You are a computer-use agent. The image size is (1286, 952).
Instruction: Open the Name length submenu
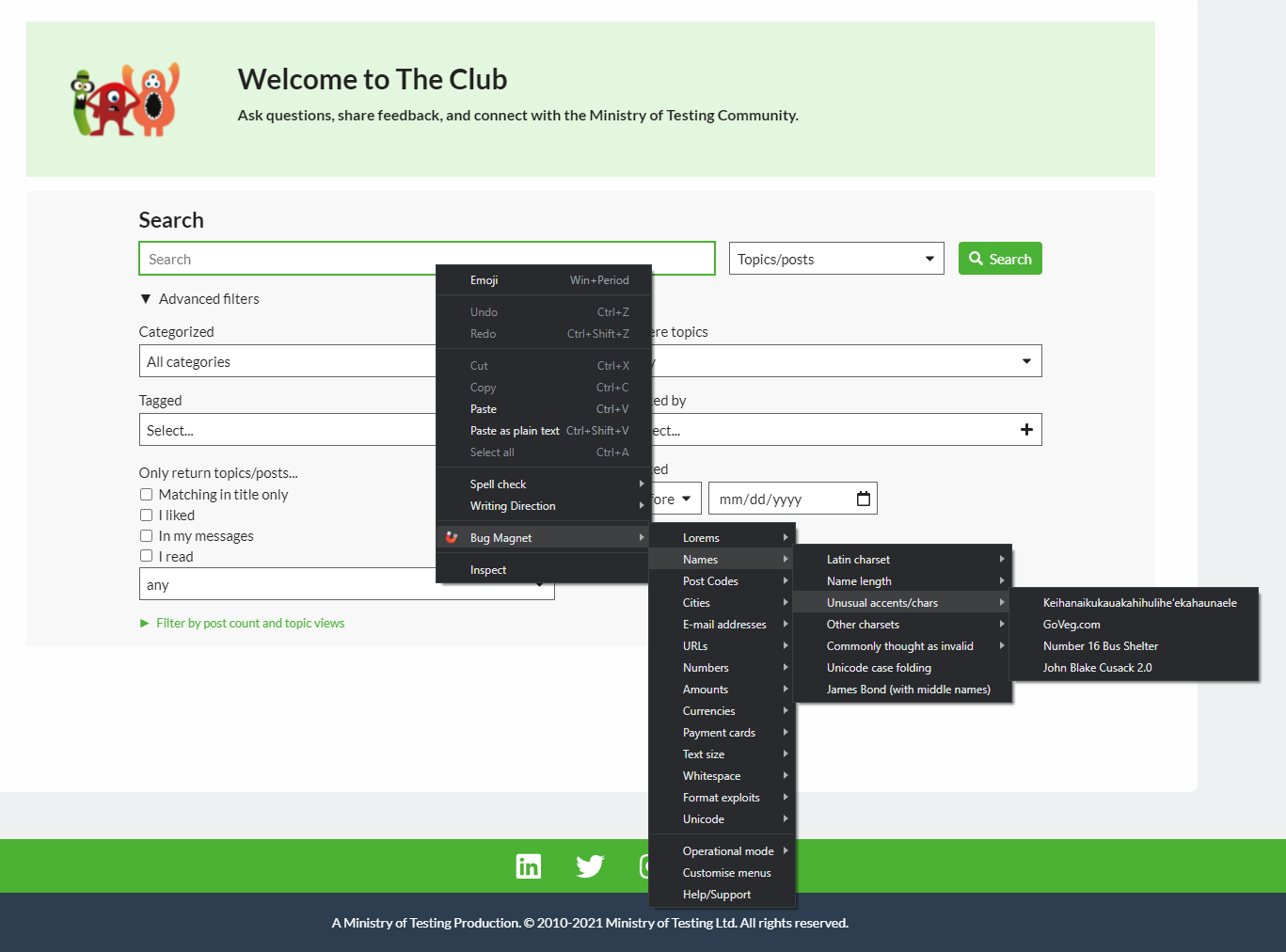coord(903,581)
